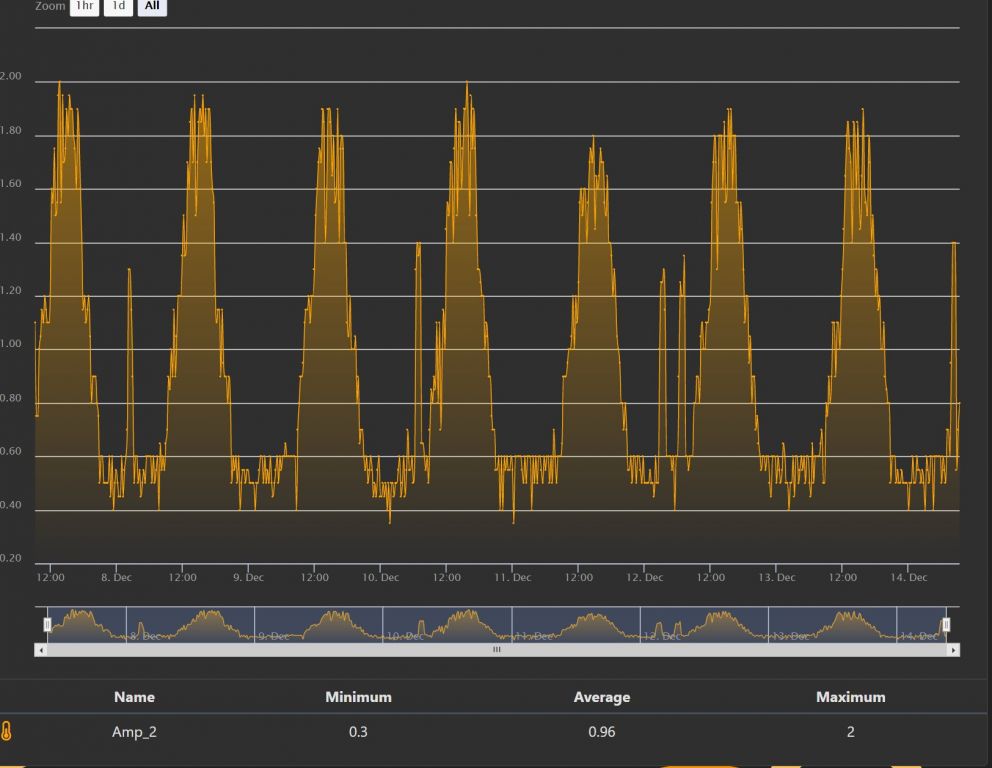This screenshot has width=992, height=768.
Task: Click the scrollbar's right arrow
Action: click(x=953, y=650)
